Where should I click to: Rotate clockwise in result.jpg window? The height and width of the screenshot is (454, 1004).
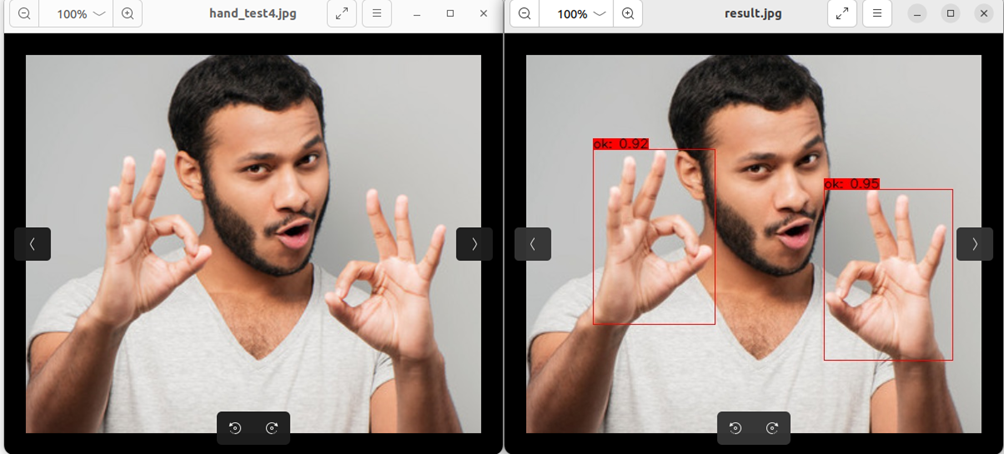772,428
